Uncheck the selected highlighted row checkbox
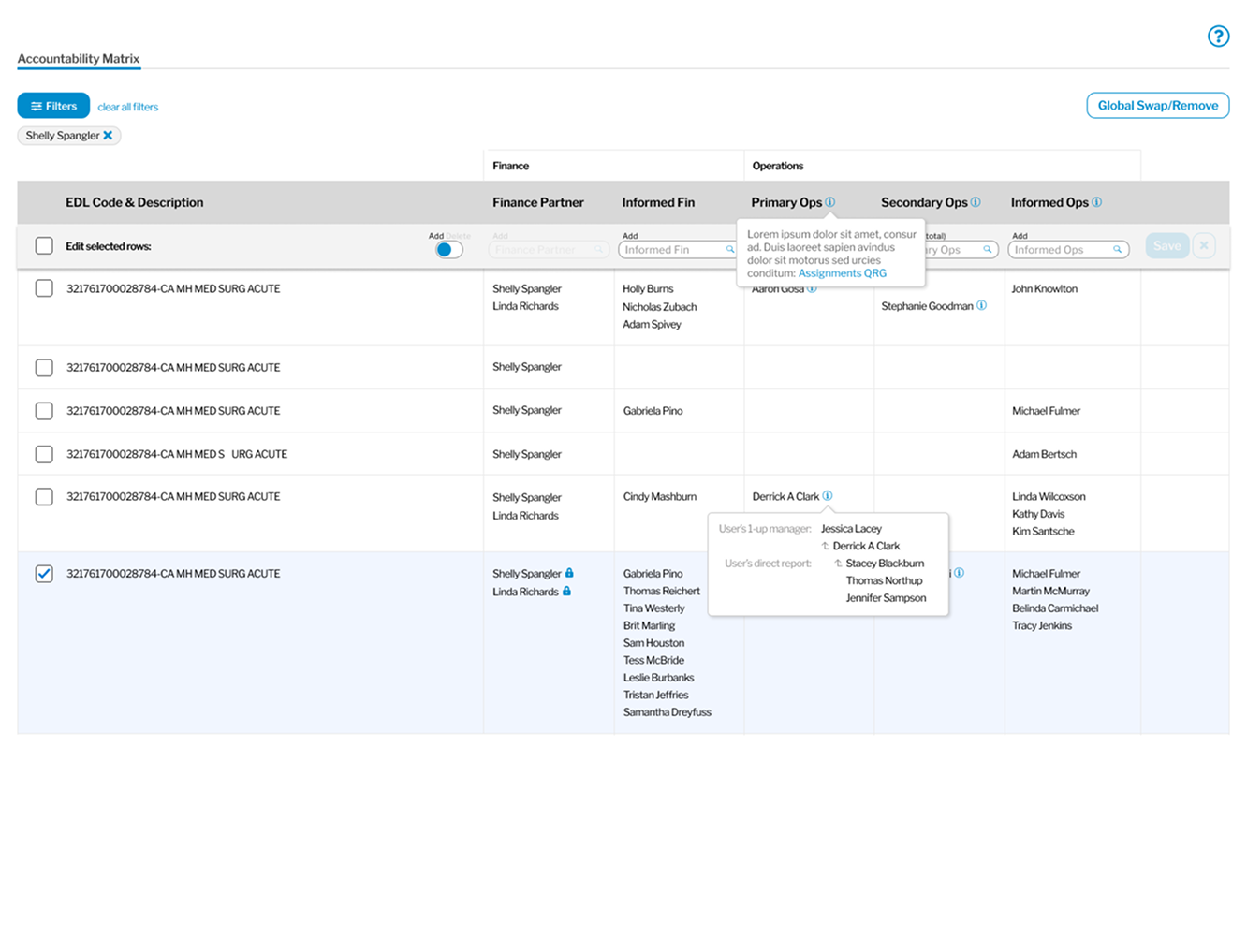This screenshot has height=952, width=1247. pyautogui.click(x=44, y=574)
